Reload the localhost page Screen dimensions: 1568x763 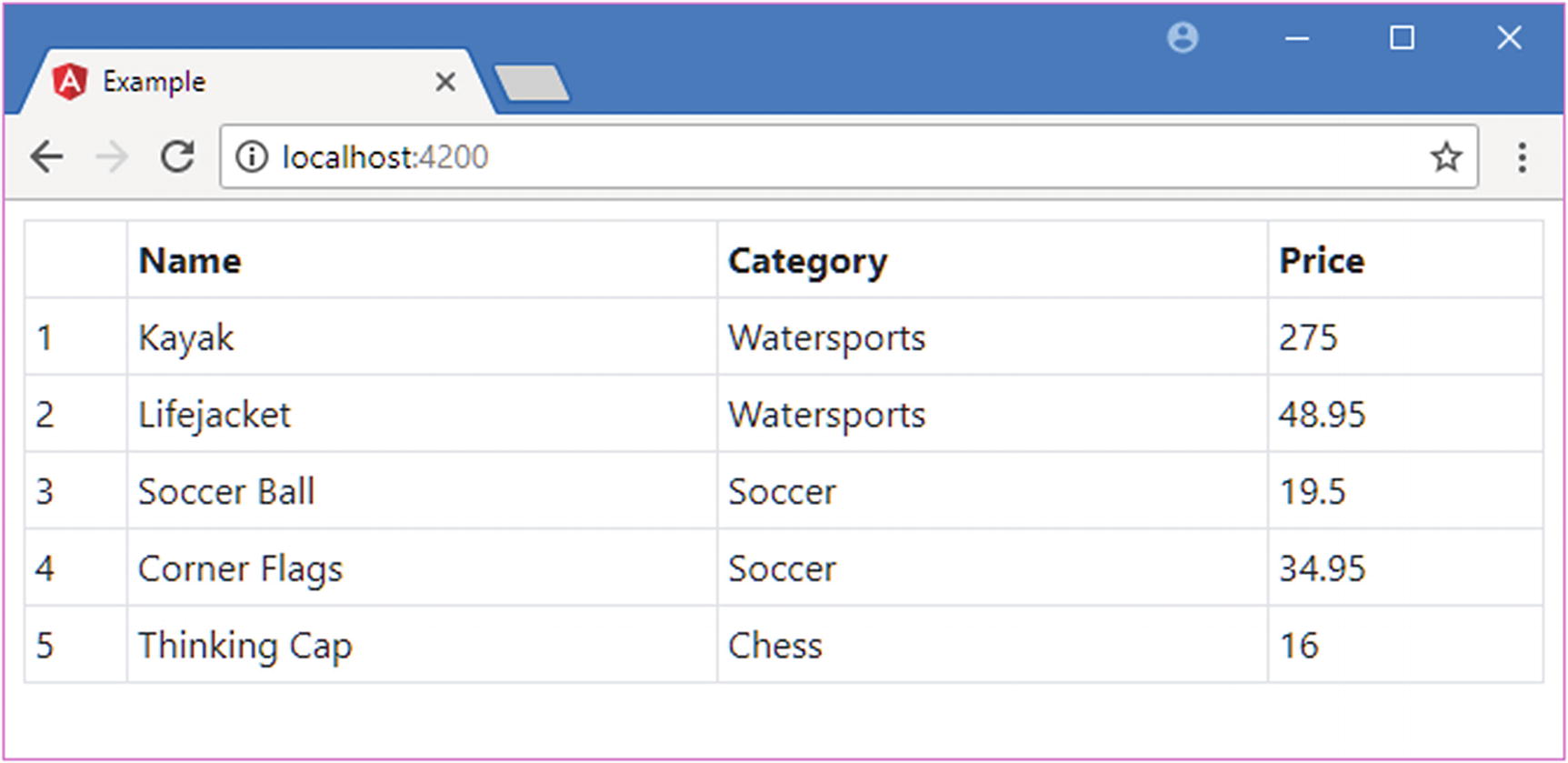(177, 157)
